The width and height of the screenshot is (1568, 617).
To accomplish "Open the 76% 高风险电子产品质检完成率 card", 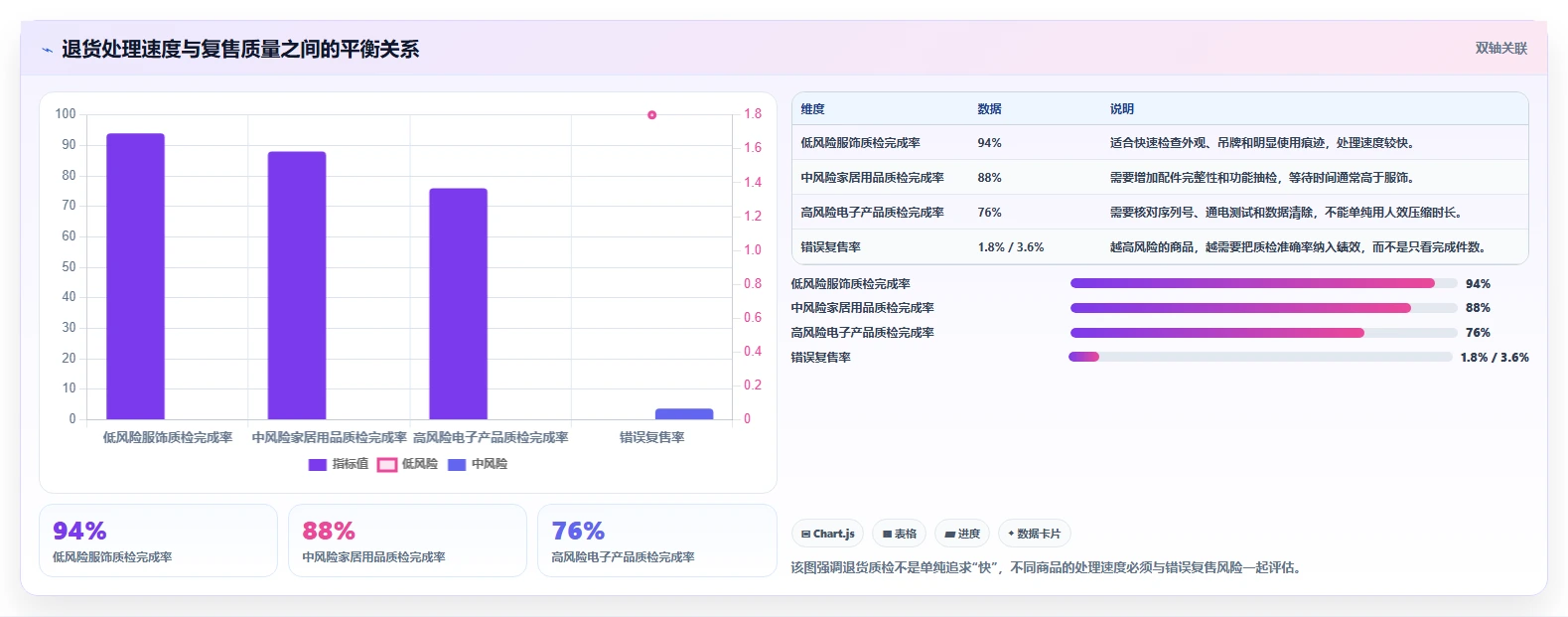I will pyautogui.click(x=656, y=540).
